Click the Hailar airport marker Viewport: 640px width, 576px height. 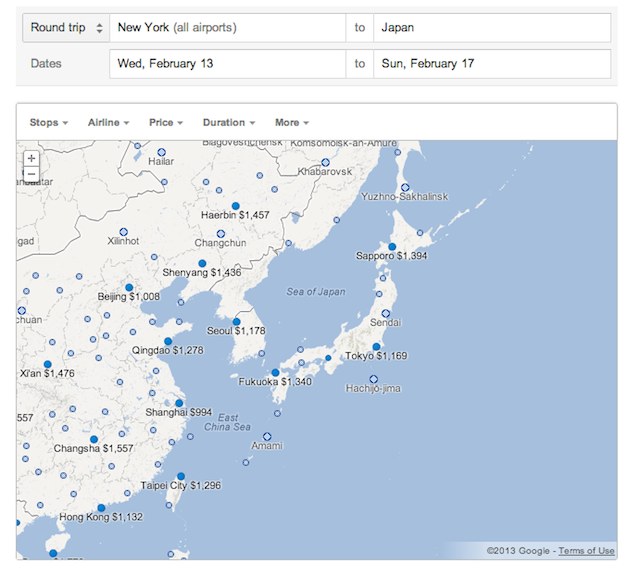point(161,152)
